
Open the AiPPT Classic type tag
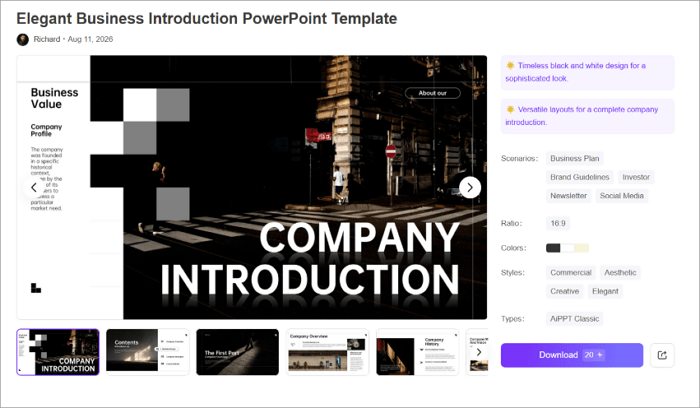574,319
